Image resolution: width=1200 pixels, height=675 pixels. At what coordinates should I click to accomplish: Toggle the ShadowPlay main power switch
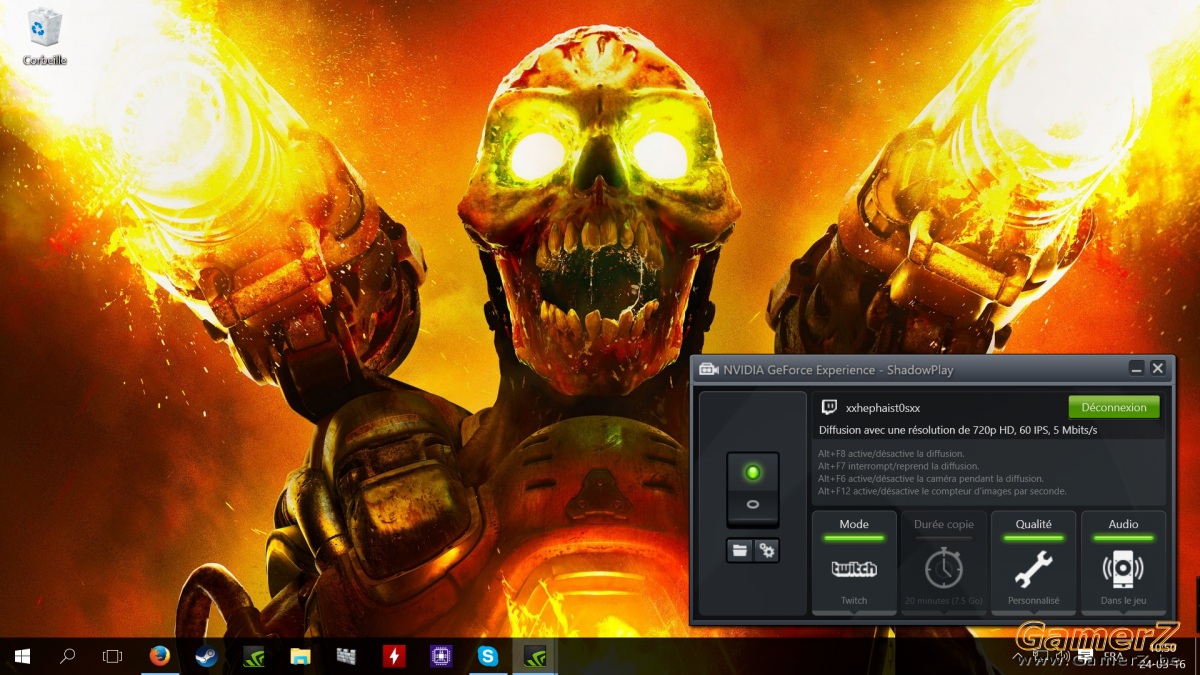(x=753, y=489)
